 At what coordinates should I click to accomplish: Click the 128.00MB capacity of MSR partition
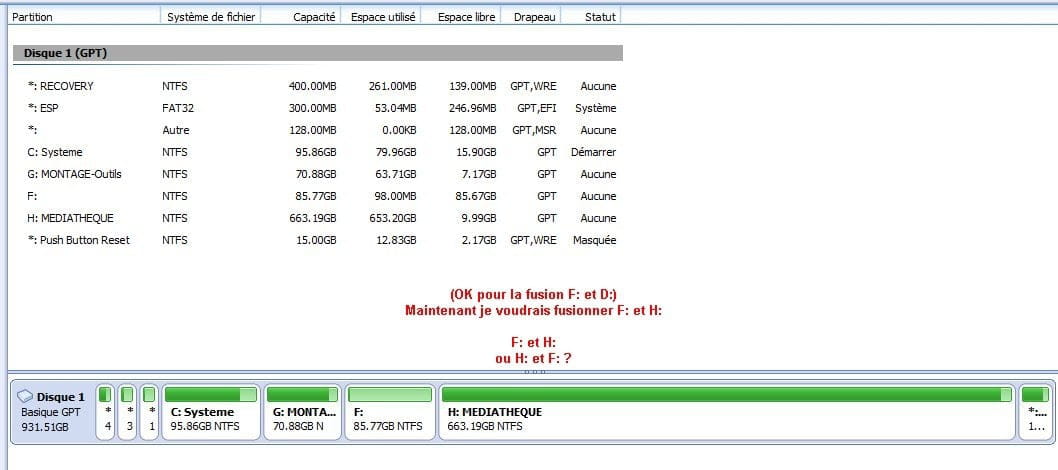click(x=314, y=130)
